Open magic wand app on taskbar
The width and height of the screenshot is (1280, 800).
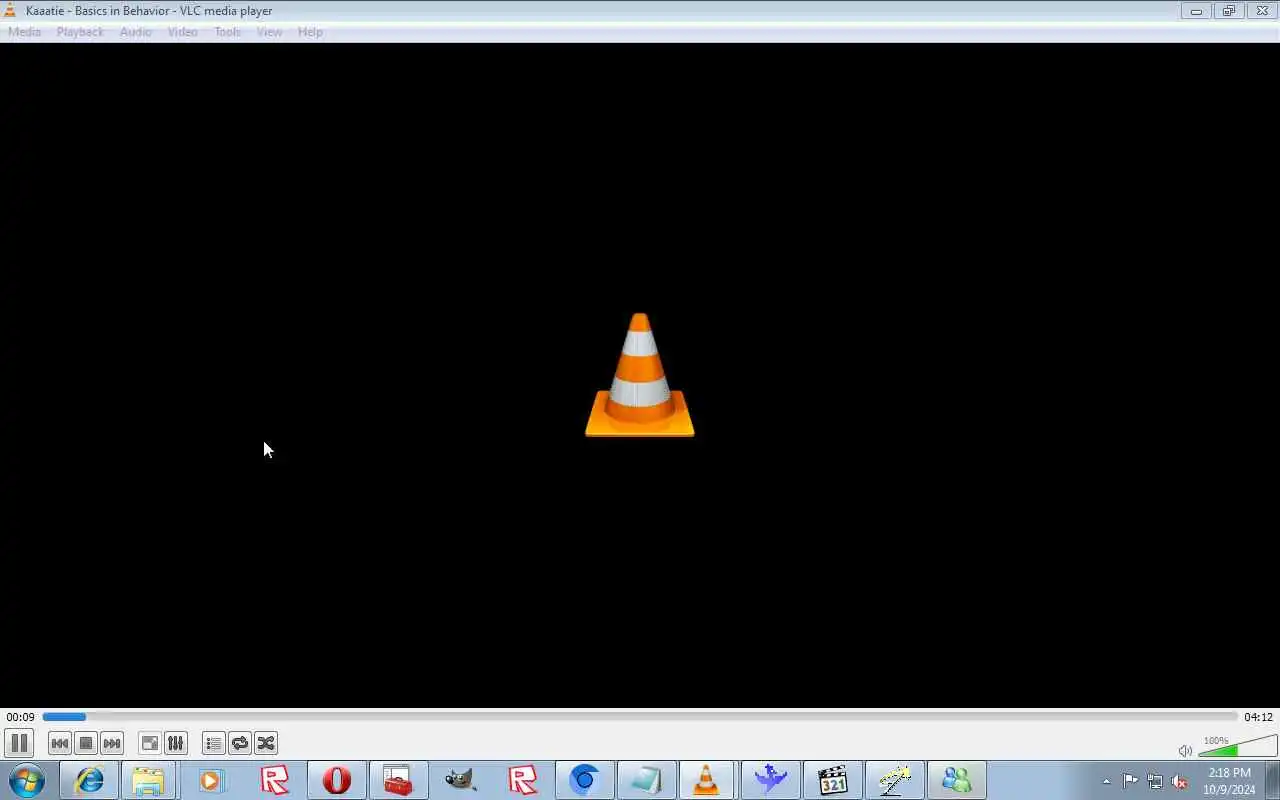click(894, 780)
